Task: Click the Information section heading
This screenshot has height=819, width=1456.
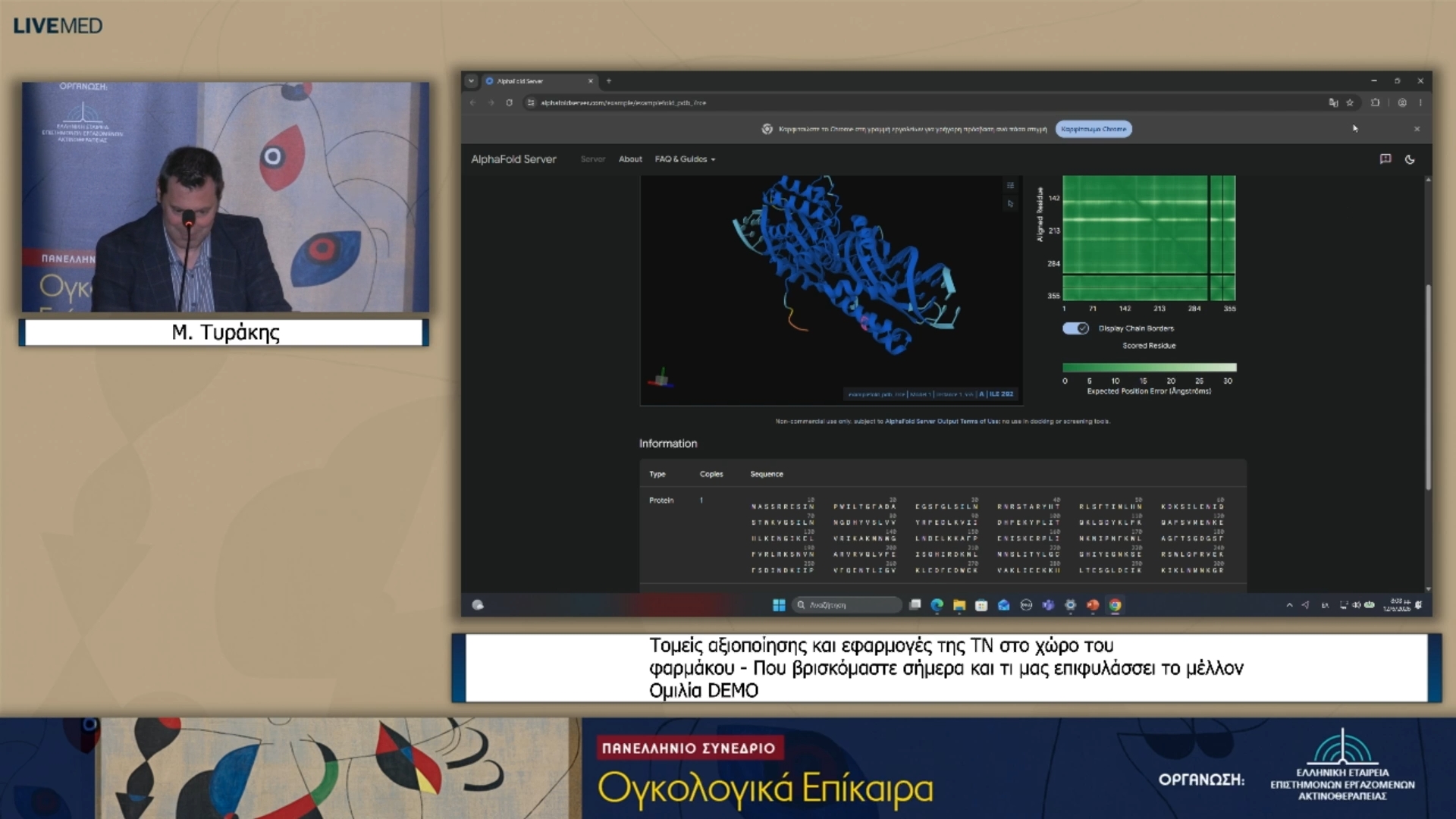Action: click(x=668, y=444)
